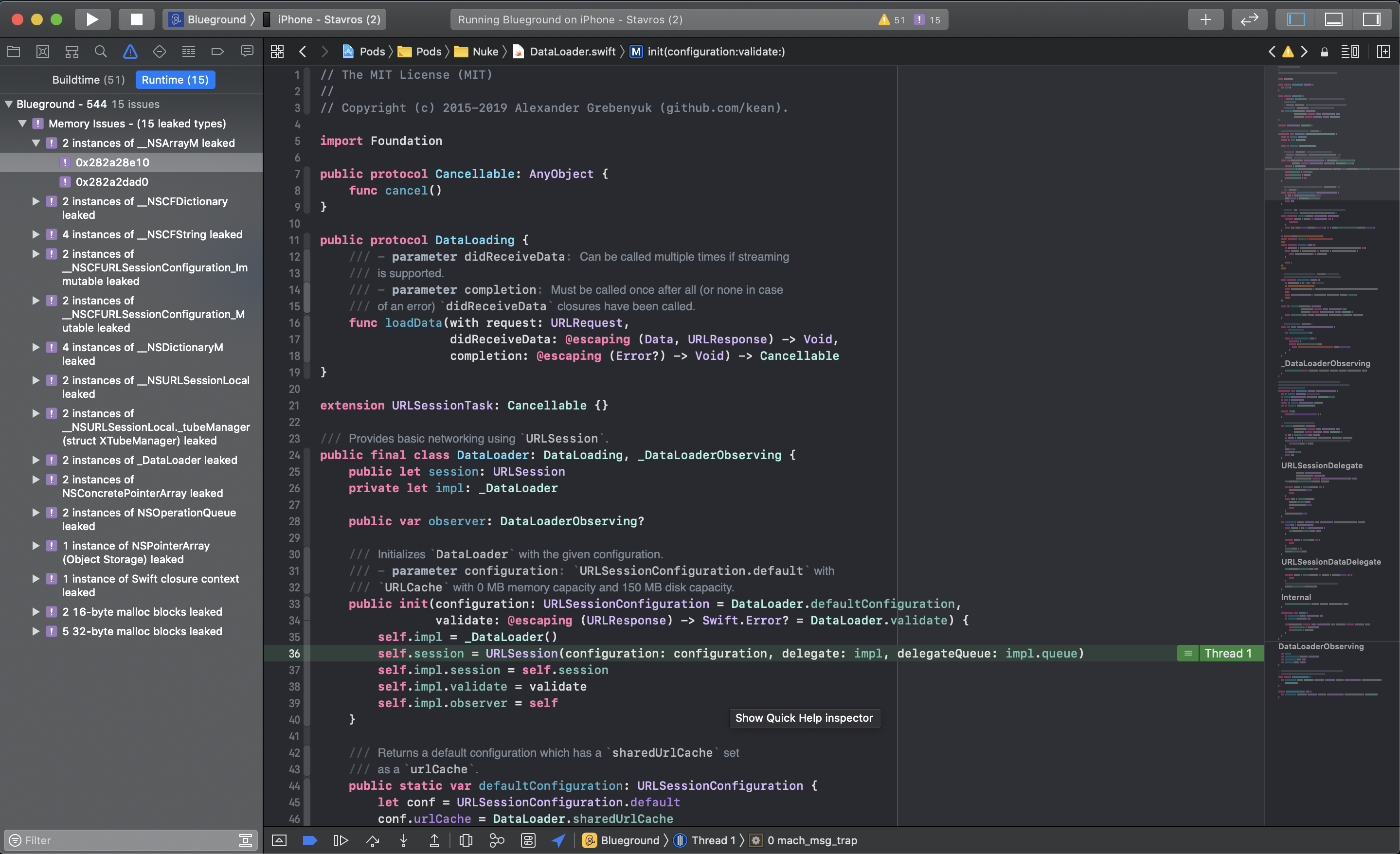
Task: Click the Filter field in navigator
Action: (130, 840)
